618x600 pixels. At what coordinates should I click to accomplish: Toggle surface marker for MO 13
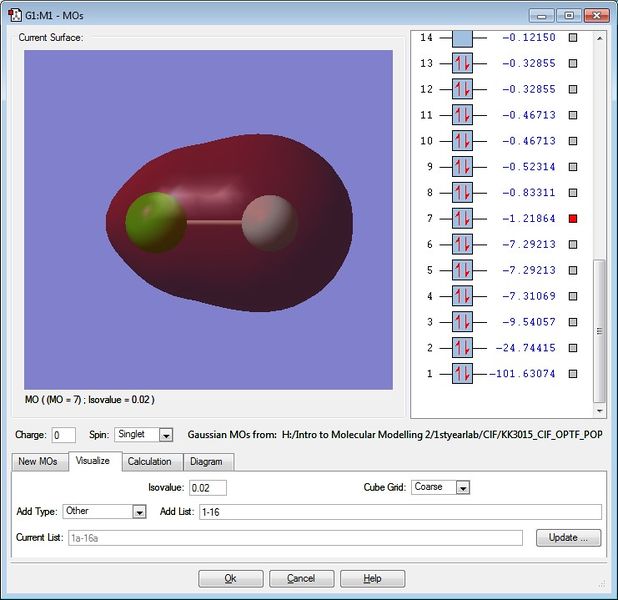pyautogui.click(x=573, y=63)
